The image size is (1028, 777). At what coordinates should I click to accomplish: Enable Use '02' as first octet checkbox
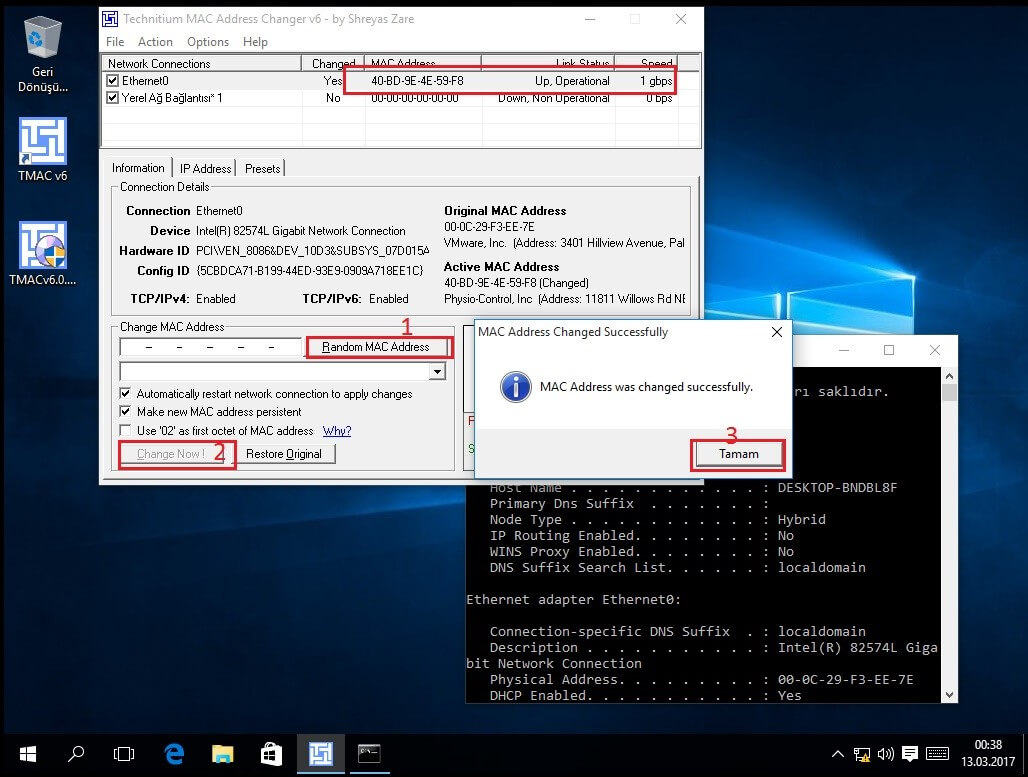pos(125,431)
